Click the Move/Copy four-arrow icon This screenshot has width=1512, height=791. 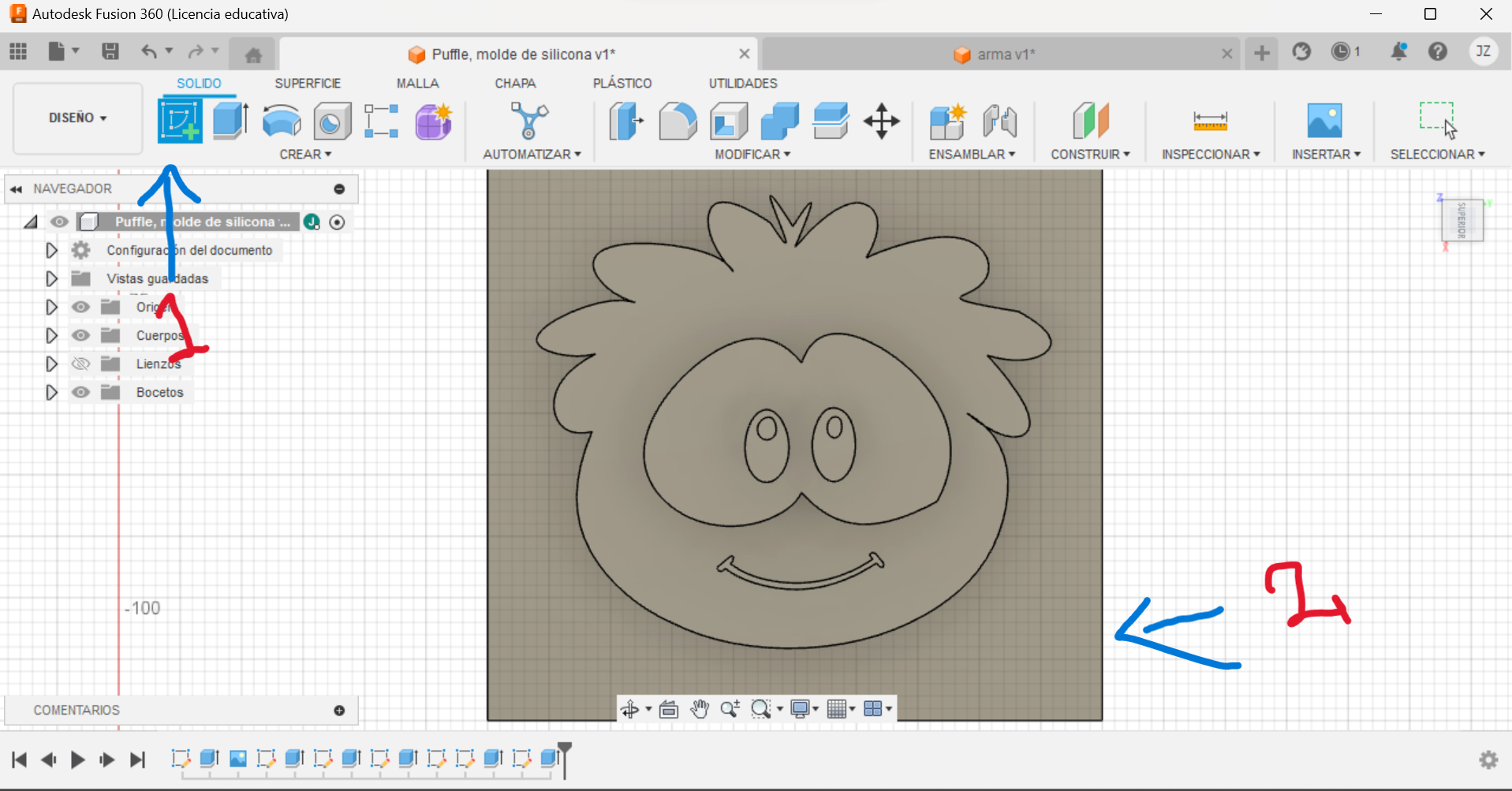881,121
